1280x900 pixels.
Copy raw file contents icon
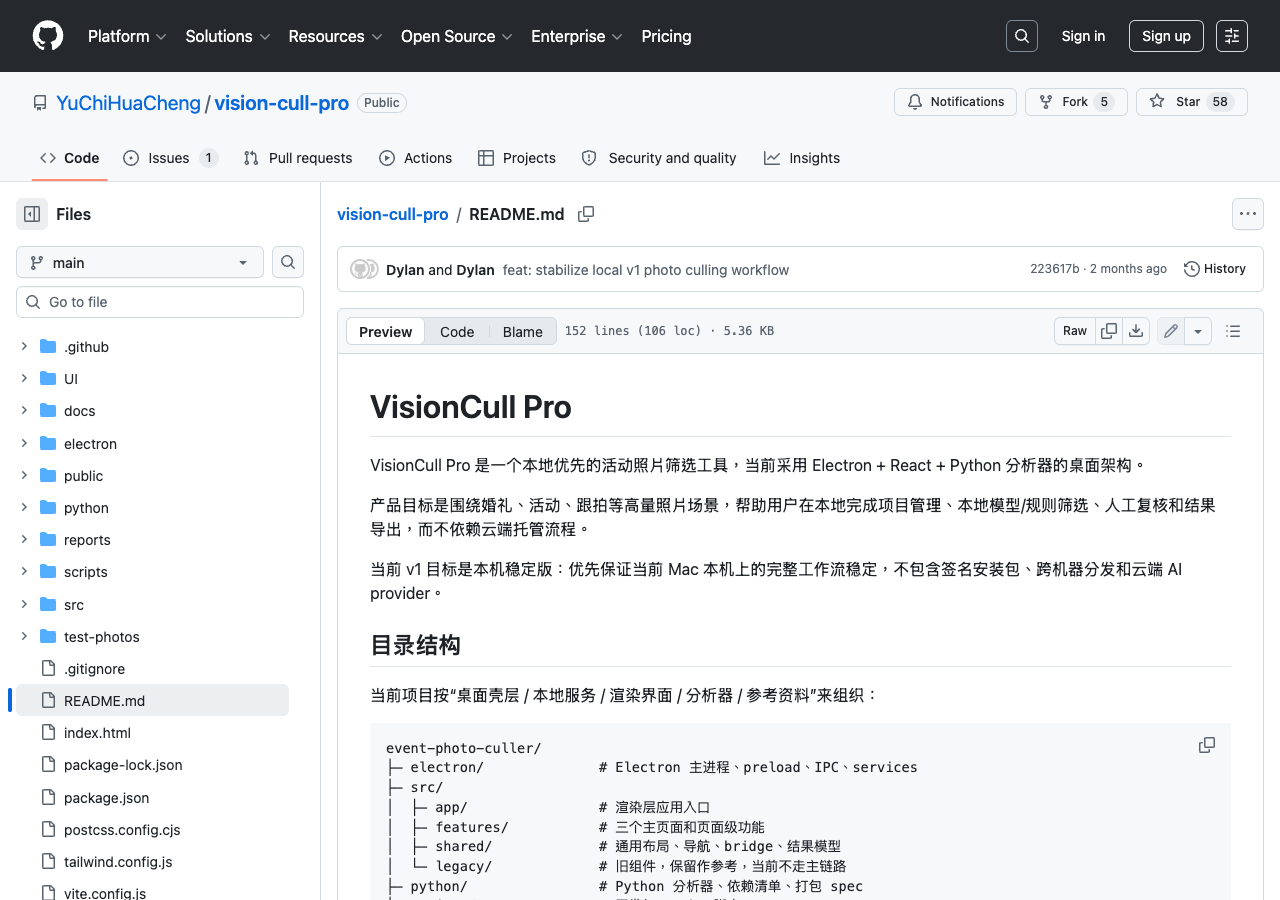(x=1109, y=331)
